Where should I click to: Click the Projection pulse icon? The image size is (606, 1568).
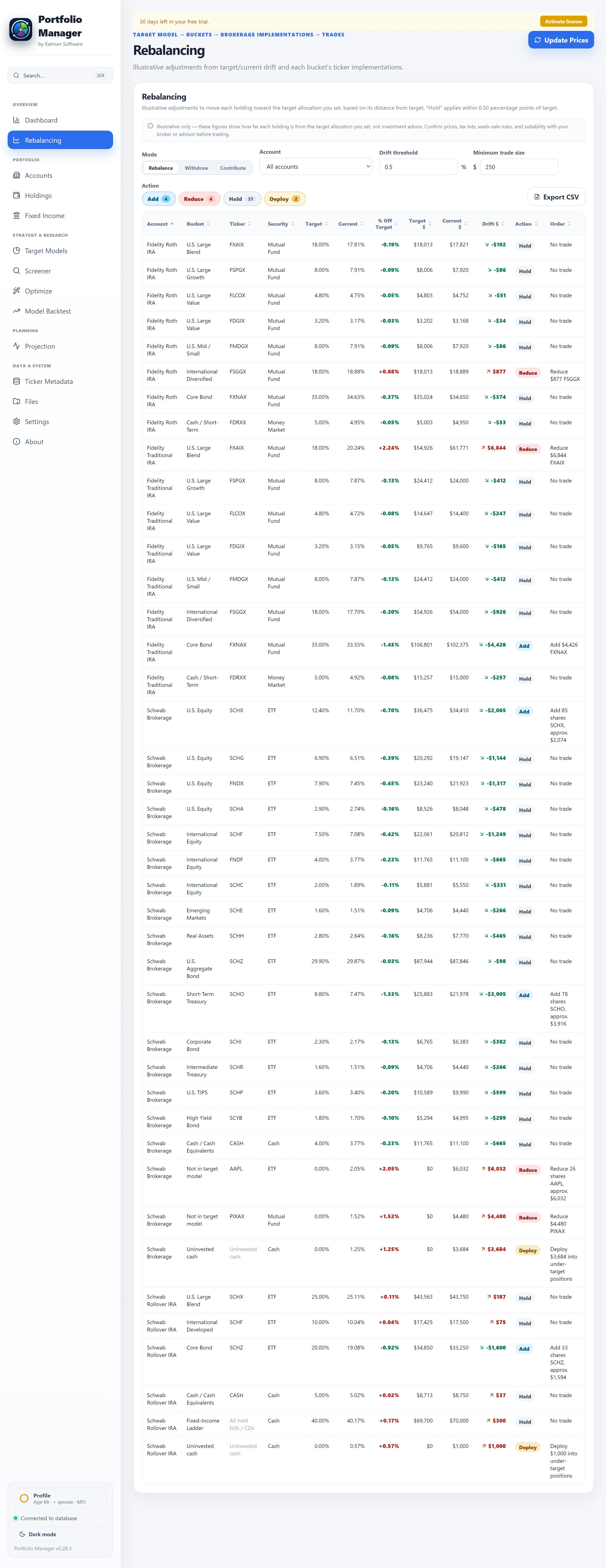click(17, 346)
